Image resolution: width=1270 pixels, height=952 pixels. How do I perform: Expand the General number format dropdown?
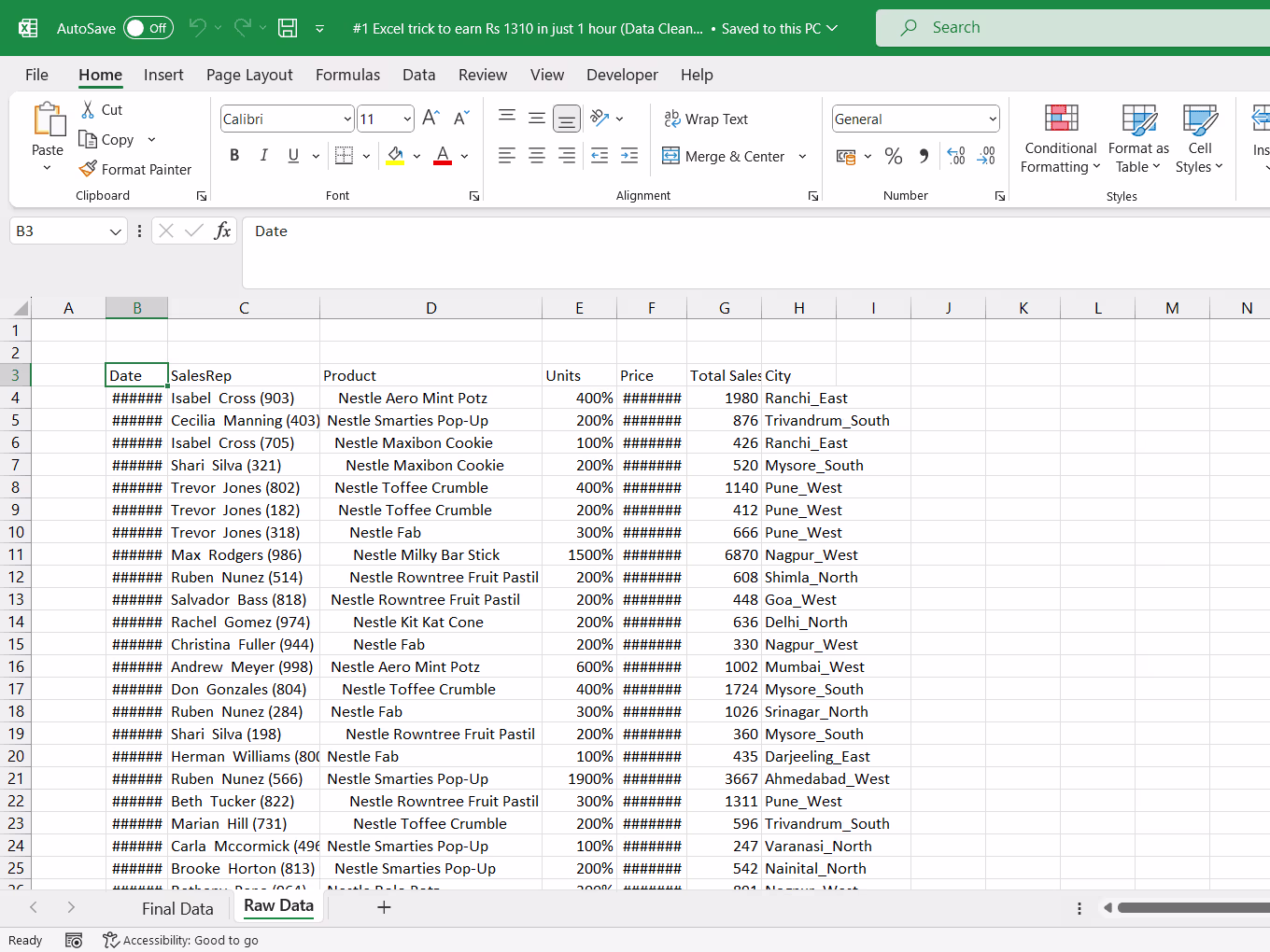click(x=992, y=119)
